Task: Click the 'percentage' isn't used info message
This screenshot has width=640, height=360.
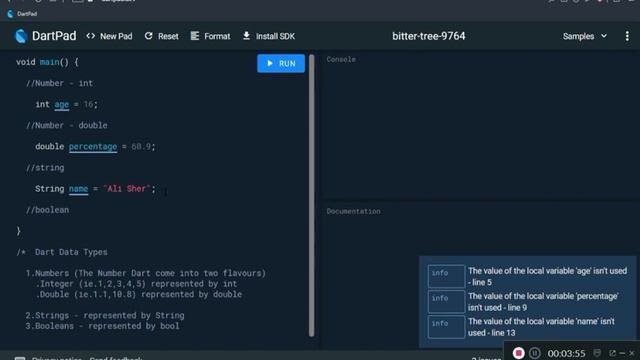Action: pos(543,302)
